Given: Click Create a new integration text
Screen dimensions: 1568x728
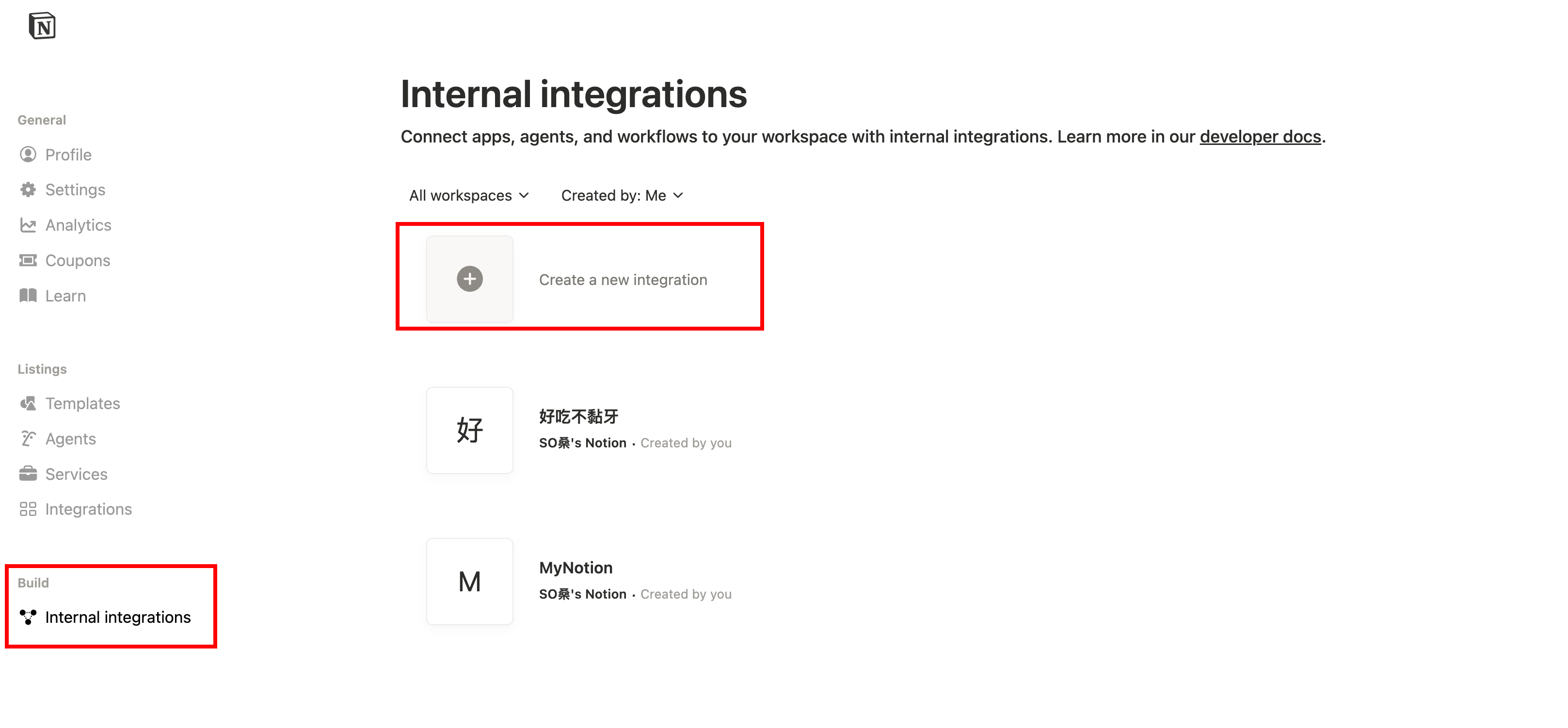Looking at the screenshot, I should 623,280.
